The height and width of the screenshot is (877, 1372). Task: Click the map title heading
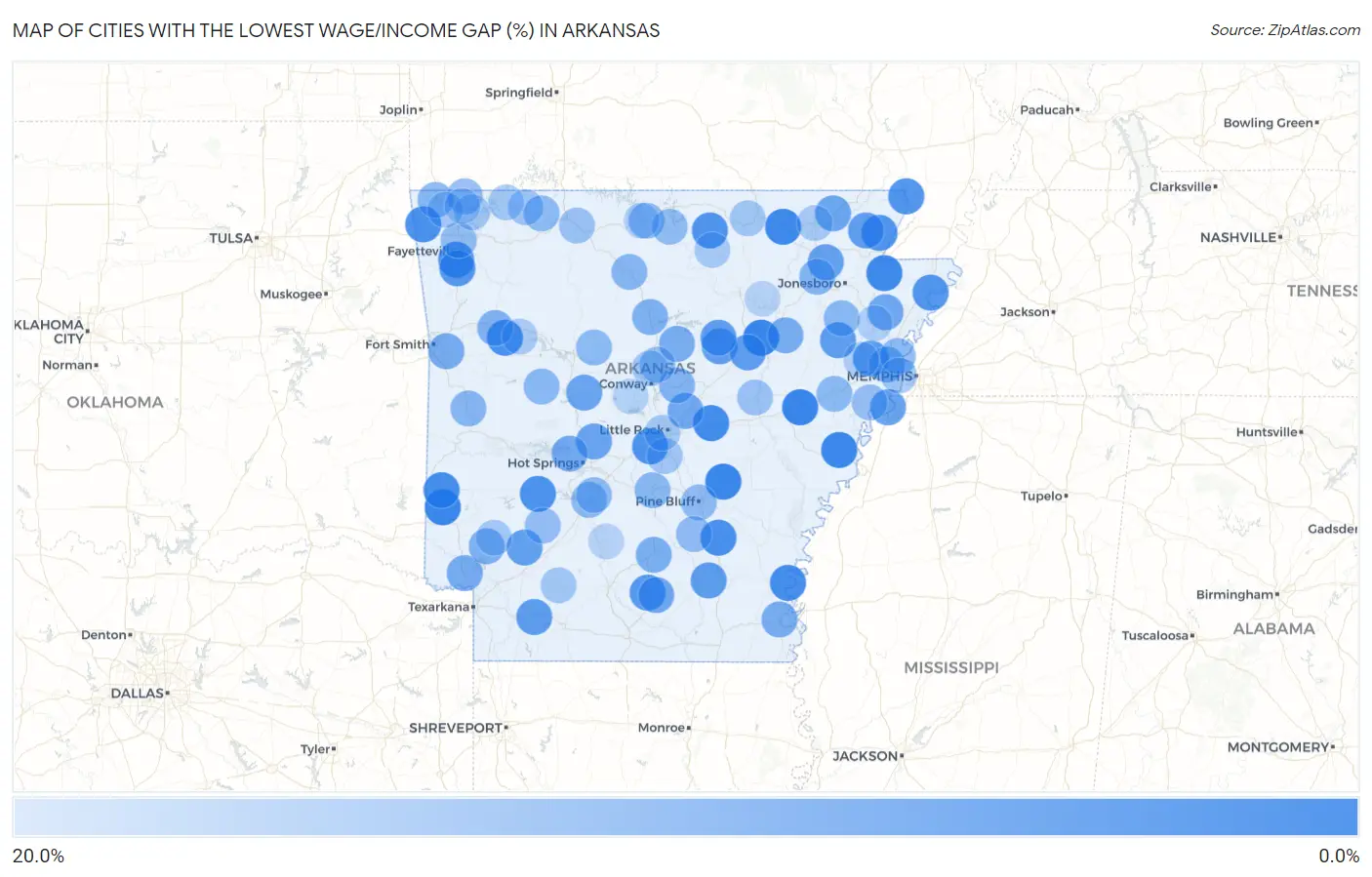(x=337, y=30)
